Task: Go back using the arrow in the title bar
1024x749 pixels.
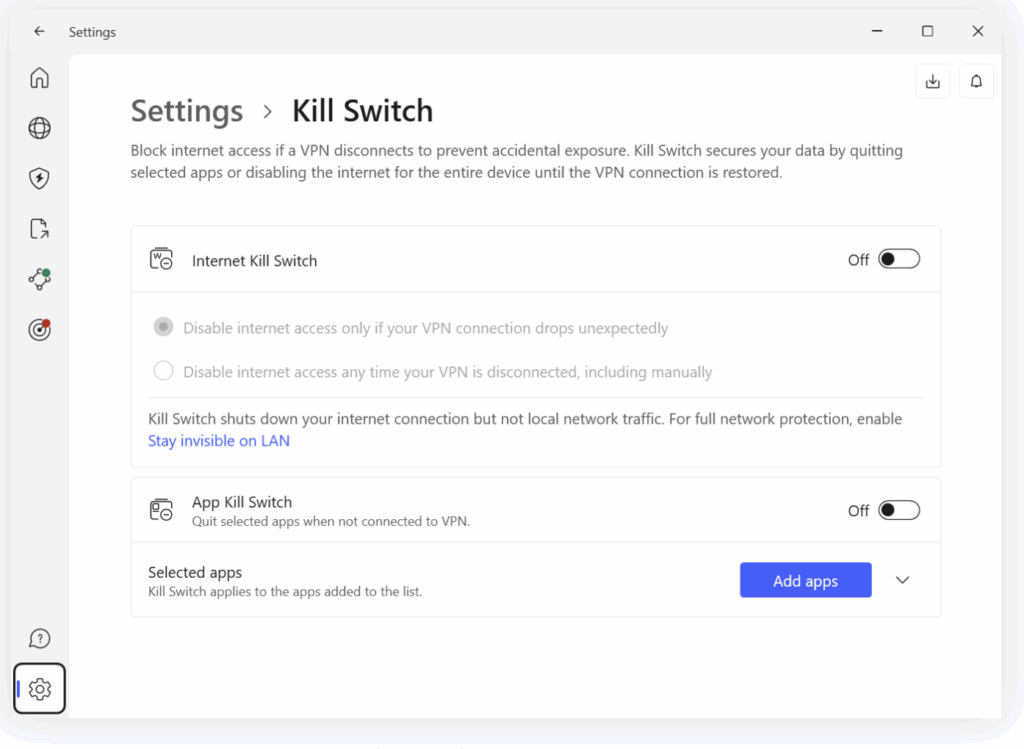Action: (x=39, y=31)
